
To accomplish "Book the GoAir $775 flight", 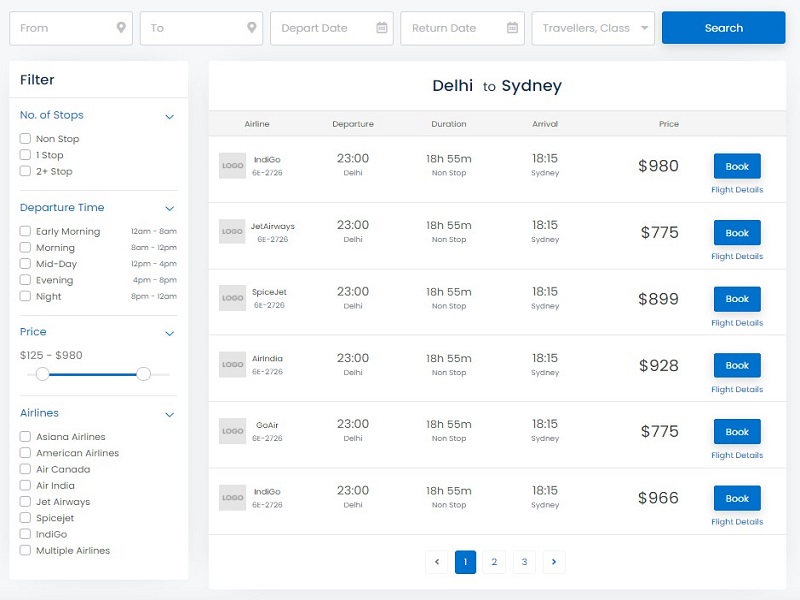I will click(x=737, y=432).
